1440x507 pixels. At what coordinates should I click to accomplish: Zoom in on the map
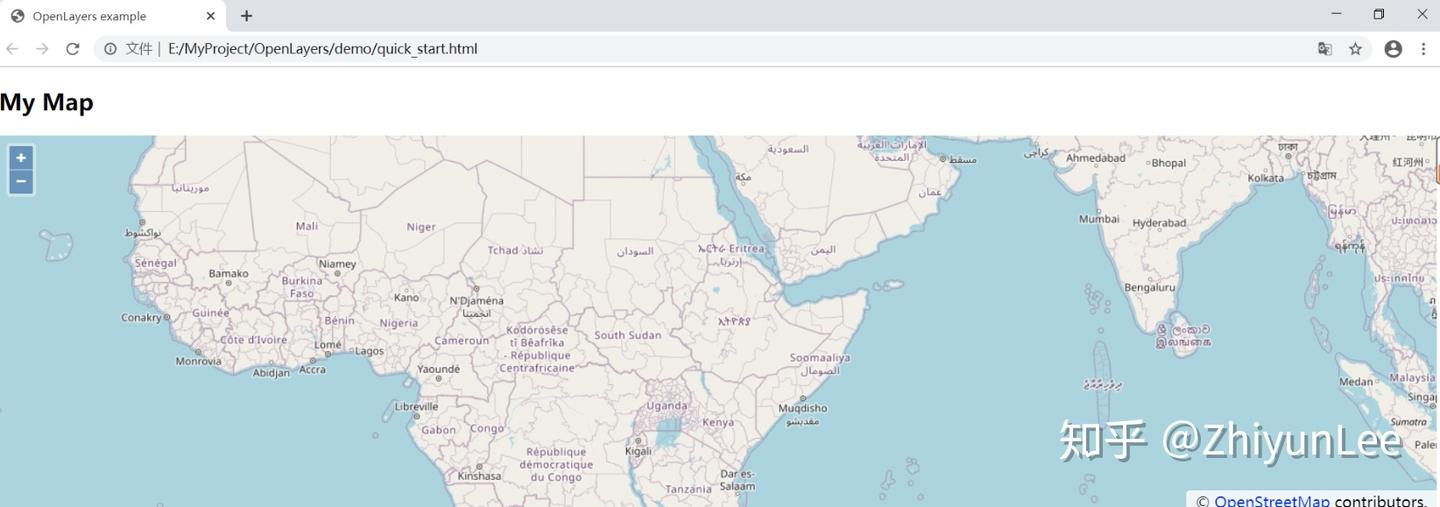pyautogui.click(x=21, y=158)
